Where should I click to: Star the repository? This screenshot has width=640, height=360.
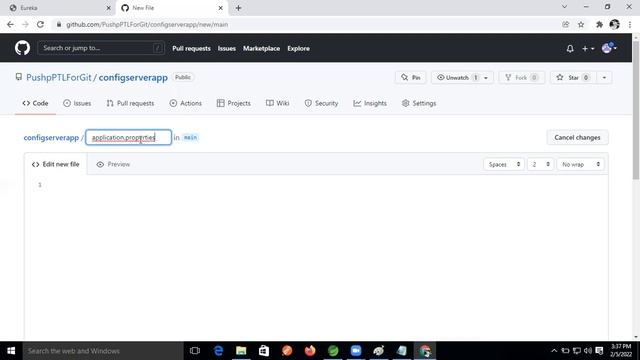tap(573, 78)
